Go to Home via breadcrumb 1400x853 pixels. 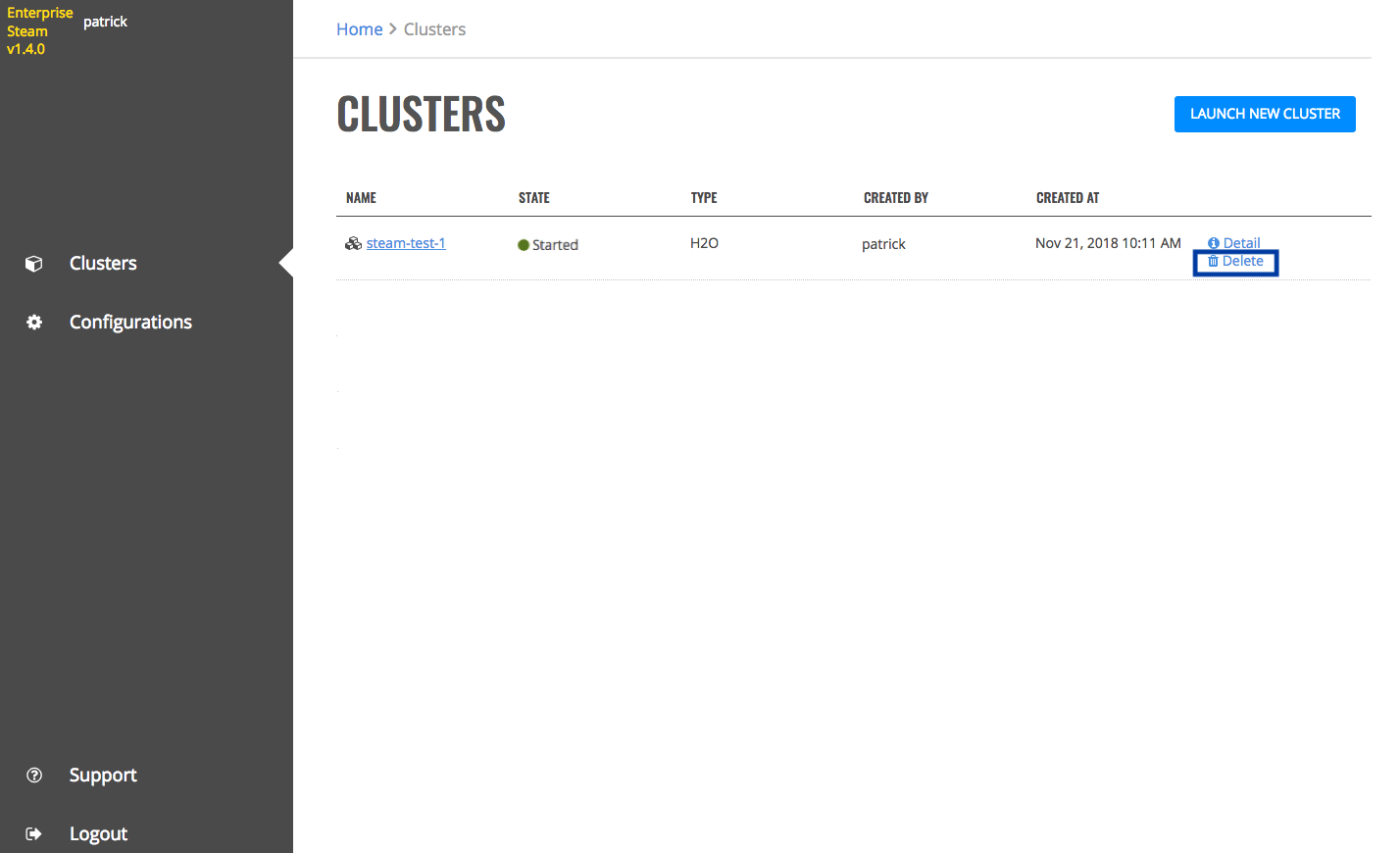pyautogui.click(x=359, y=29)
